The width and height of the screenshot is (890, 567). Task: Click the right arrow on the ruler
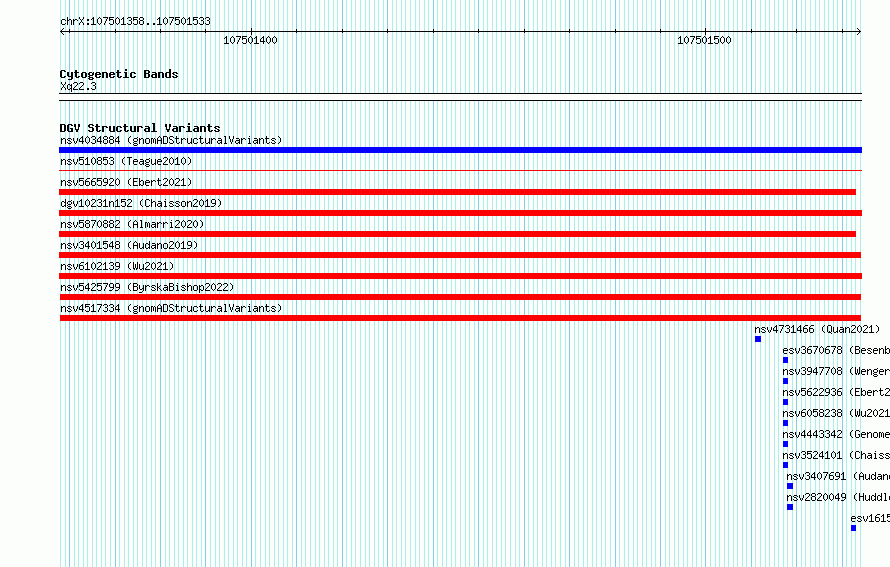pyautogui.click(x=858, y=32)
